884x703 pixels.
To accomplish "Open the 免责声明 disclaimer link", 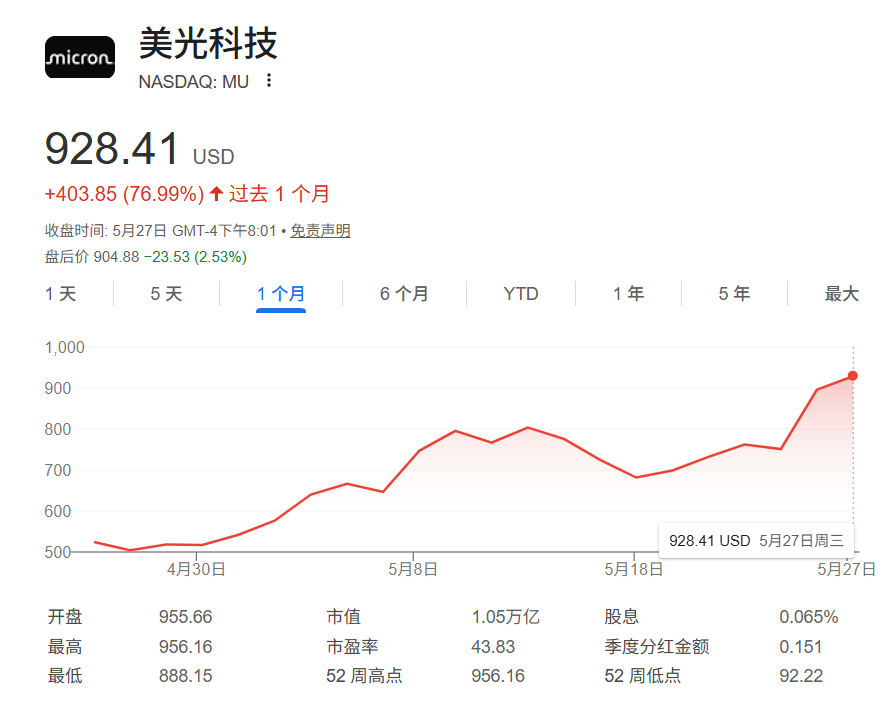I will click(320, 231).
